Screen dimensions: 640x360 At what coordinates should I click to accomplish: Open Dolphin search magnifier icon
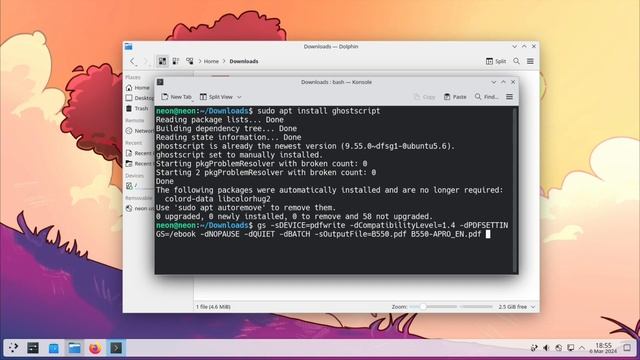pyautogui.click(x=516, y=61)
